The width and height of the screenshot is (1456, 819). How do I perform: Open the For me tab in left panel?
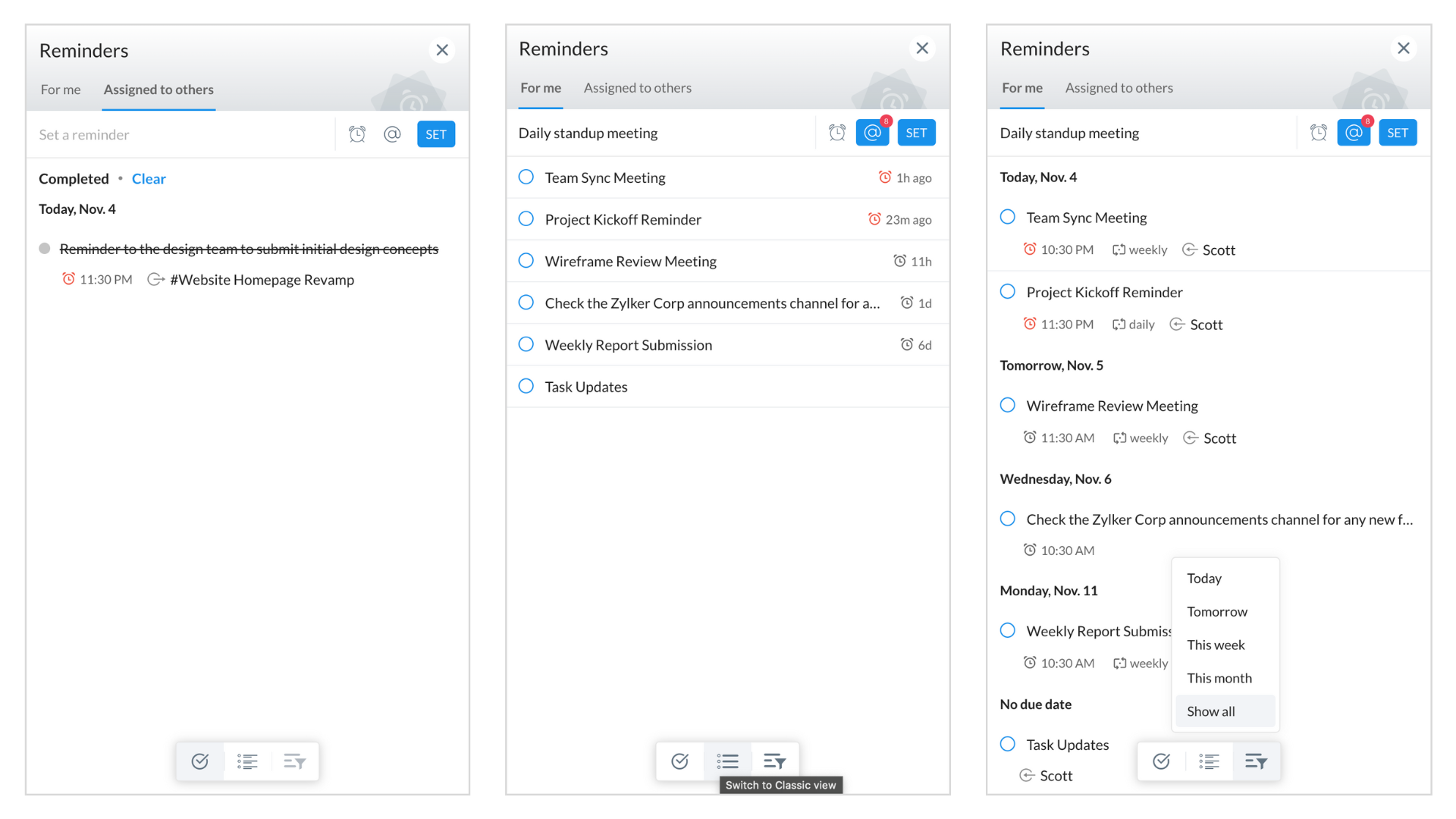[61, 89]
